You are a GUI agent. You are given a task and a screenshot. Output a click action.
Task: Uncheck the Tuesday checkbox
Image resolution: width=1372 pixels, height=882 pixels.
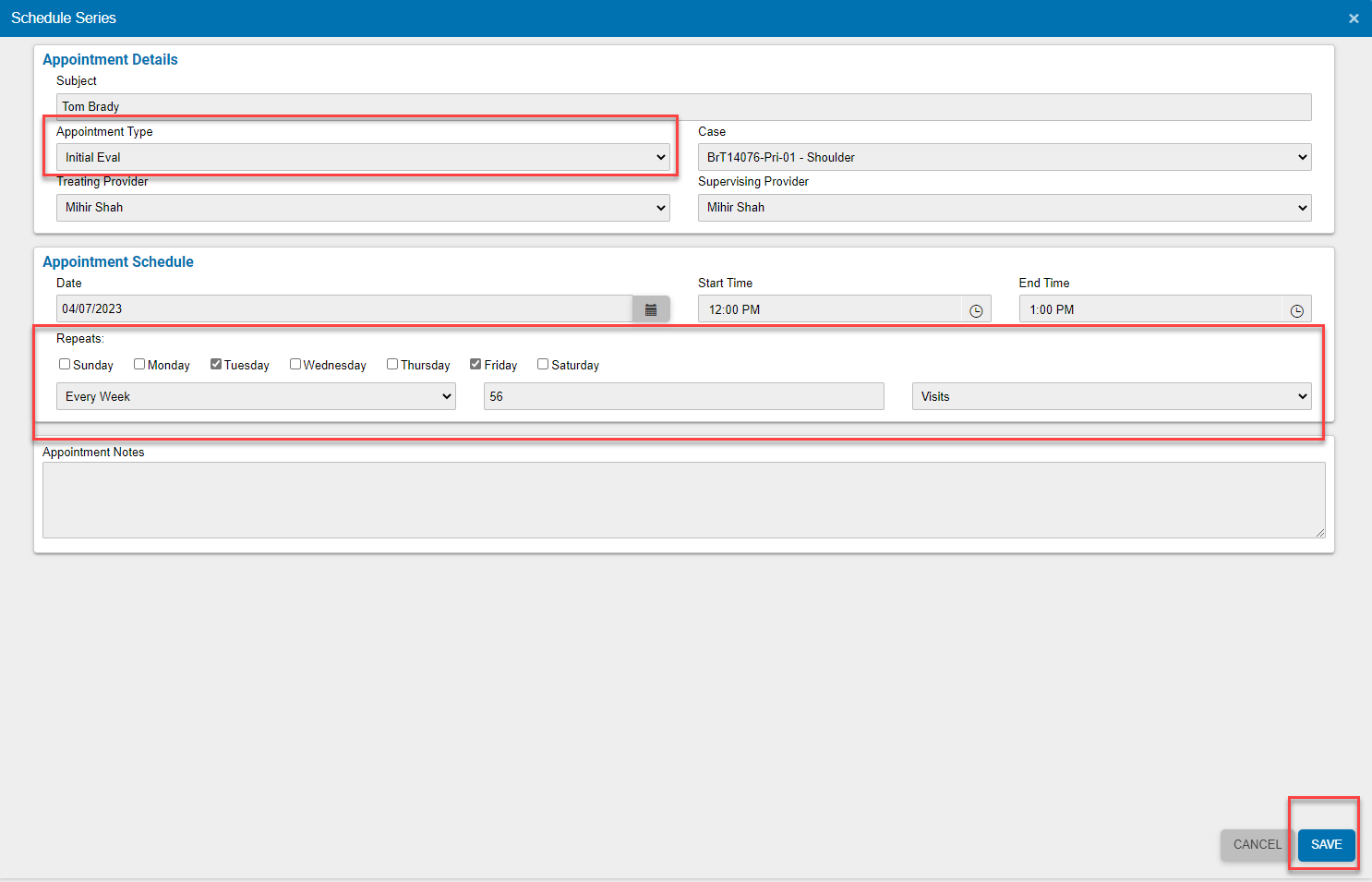pyautogui.click(x=215, y=364)
